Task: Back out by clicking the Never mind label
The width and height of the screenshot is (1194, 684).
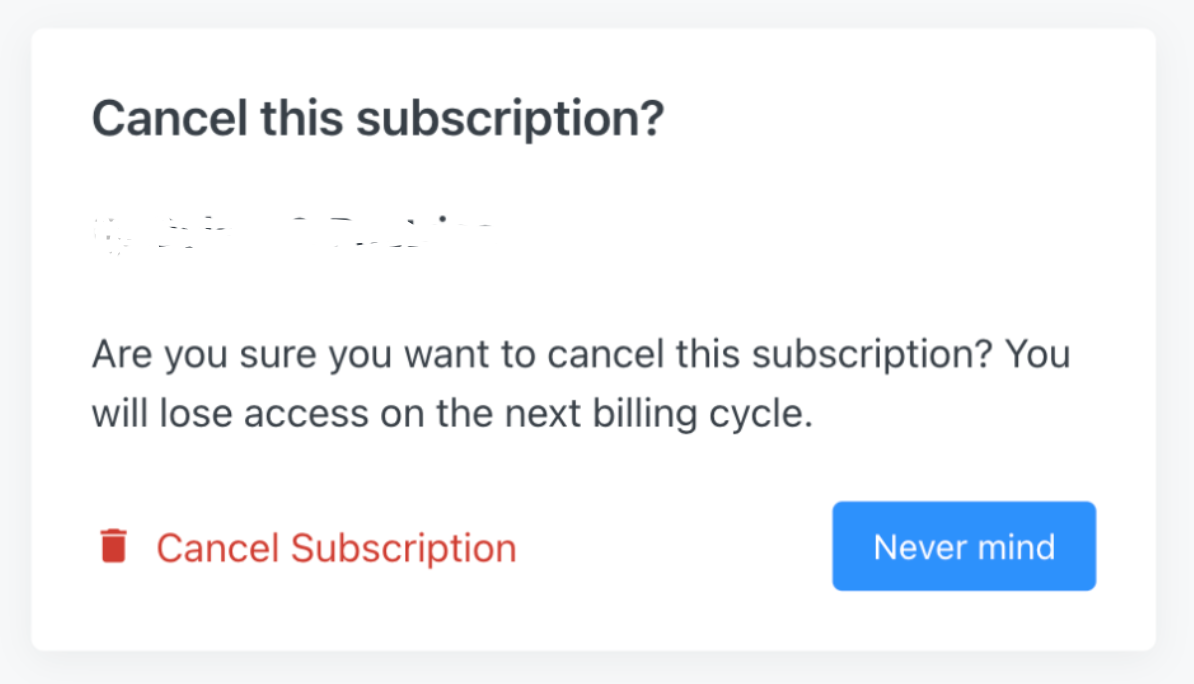Action: tap(964, 546)
